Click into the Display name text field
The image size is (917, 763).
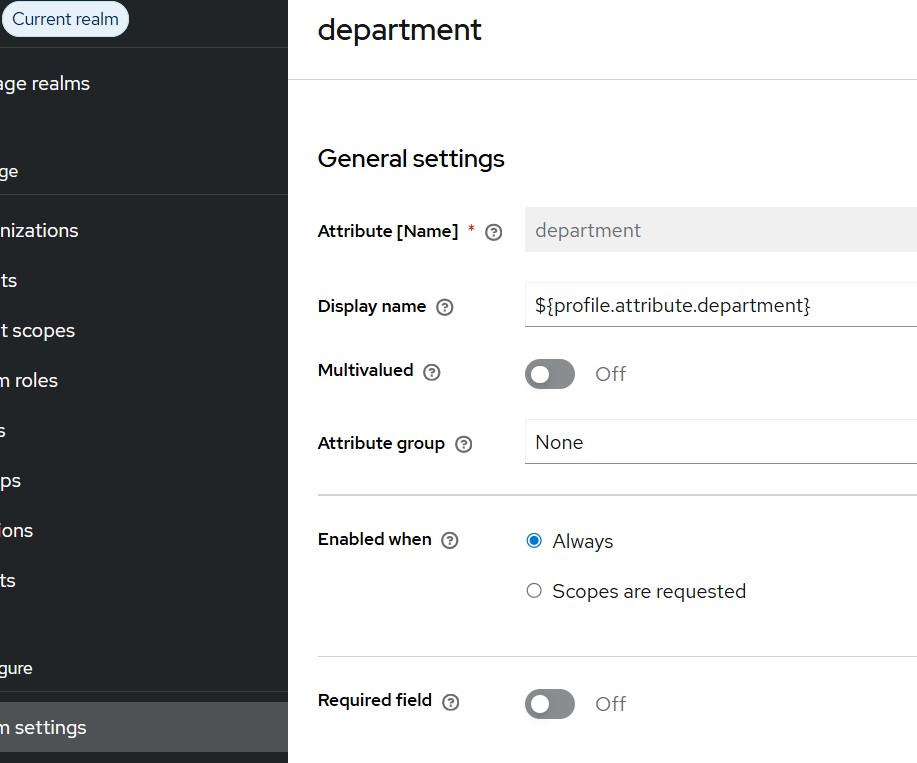720,305
